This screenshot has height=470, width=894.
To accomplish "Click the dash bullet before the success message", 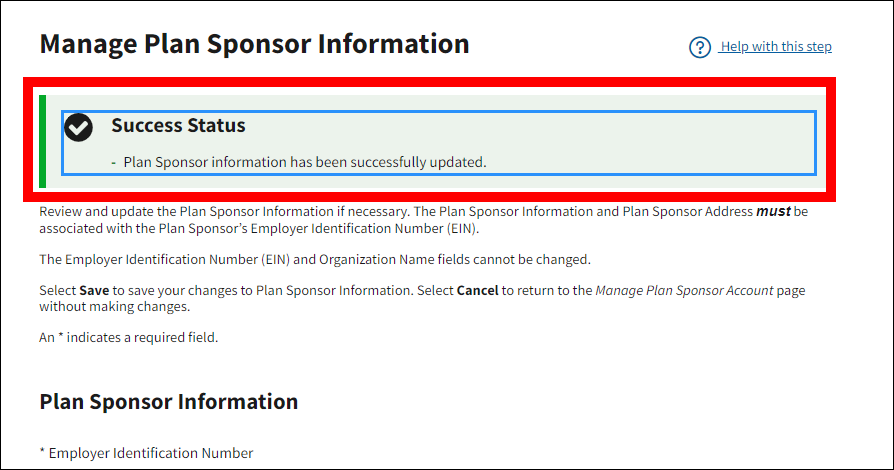I will click(x=114, y=162).
